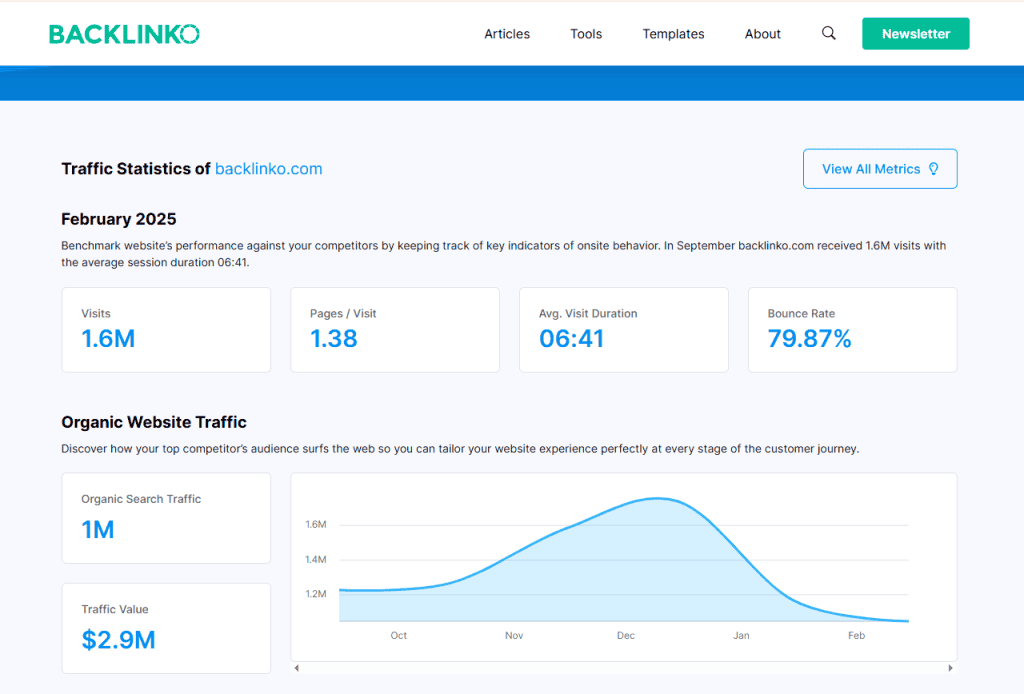The height and width of the screenshot is (694, 1024).
Task: Follow the backlinko.com link
Action: point(268,169)
